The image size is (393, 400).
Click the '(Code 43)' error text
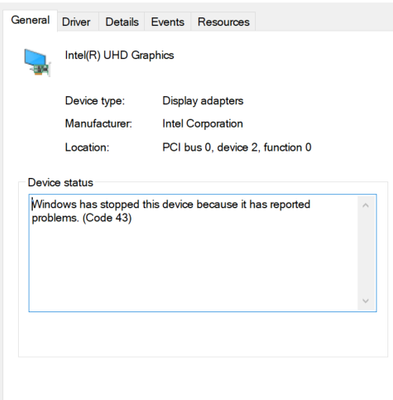(107, 218)
